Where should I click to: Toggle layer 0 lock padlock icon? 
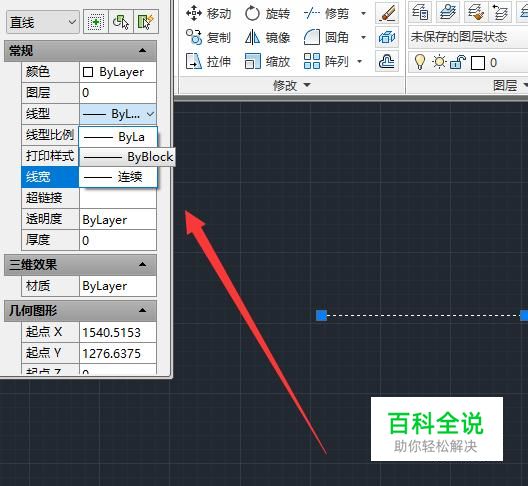pyautogui.click(x=458, y=62)
